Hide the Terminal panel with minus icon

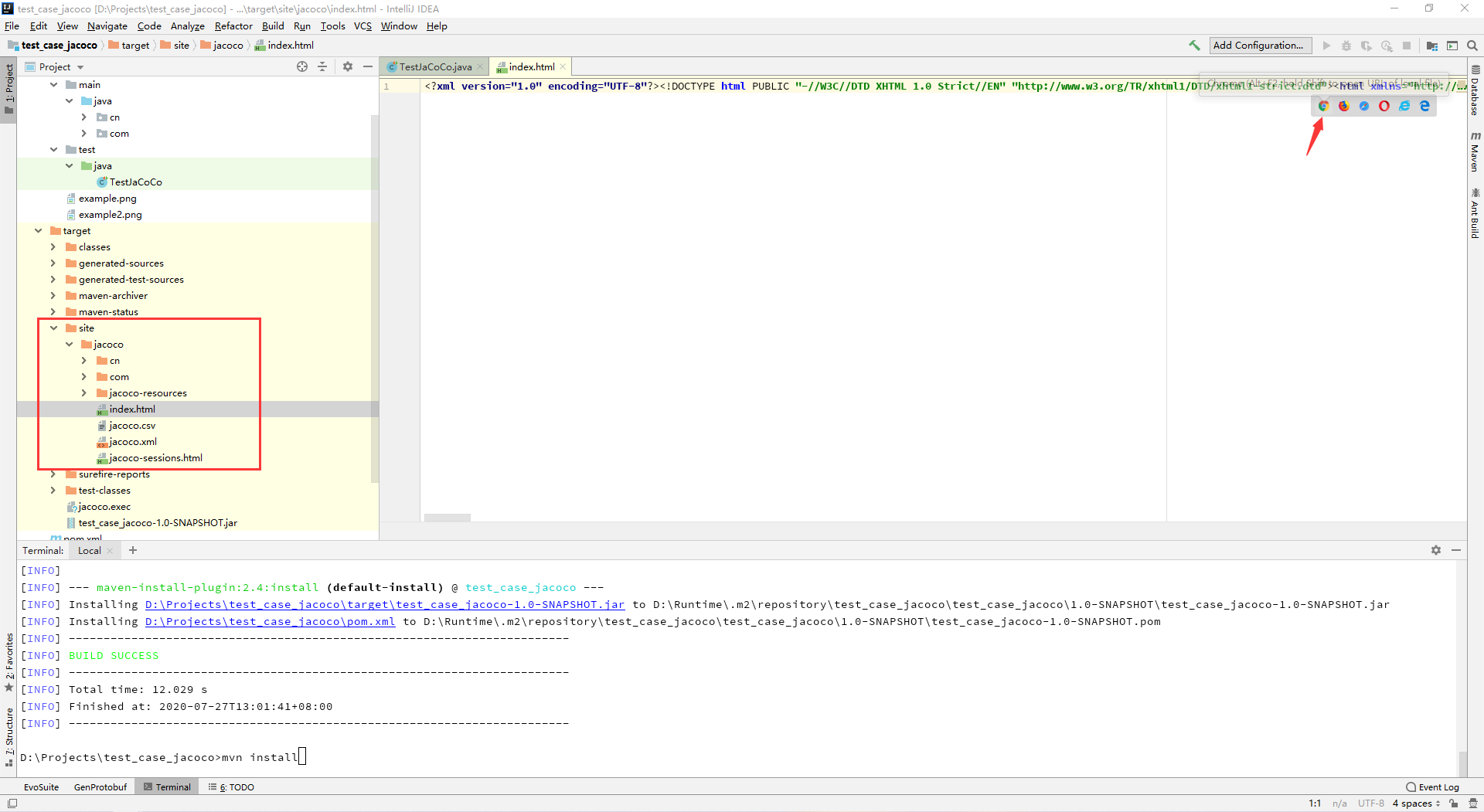tap(1456, 550)
